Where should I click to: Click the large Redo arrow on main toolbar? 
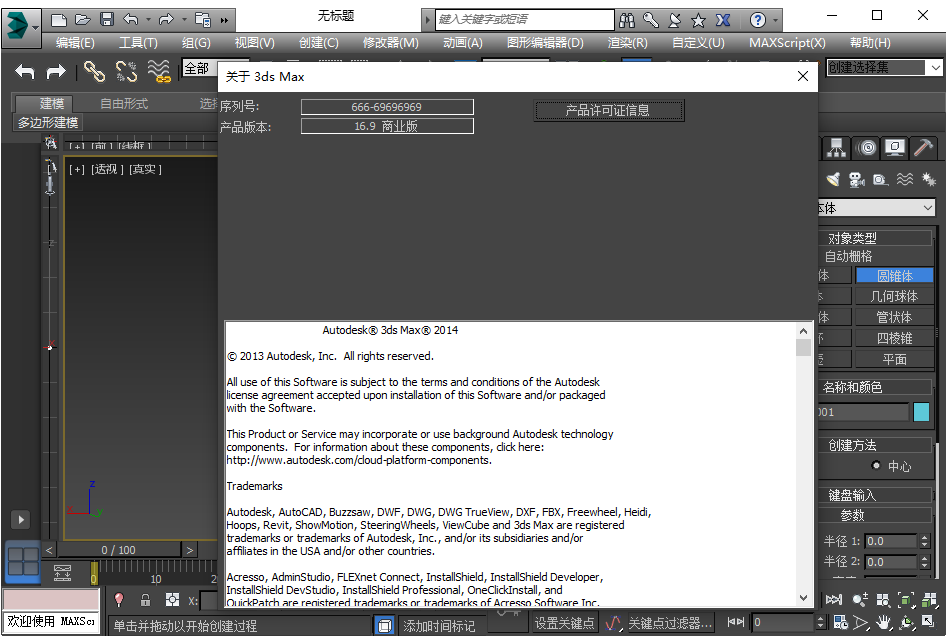pyautogui.click(x=56, y=72)
